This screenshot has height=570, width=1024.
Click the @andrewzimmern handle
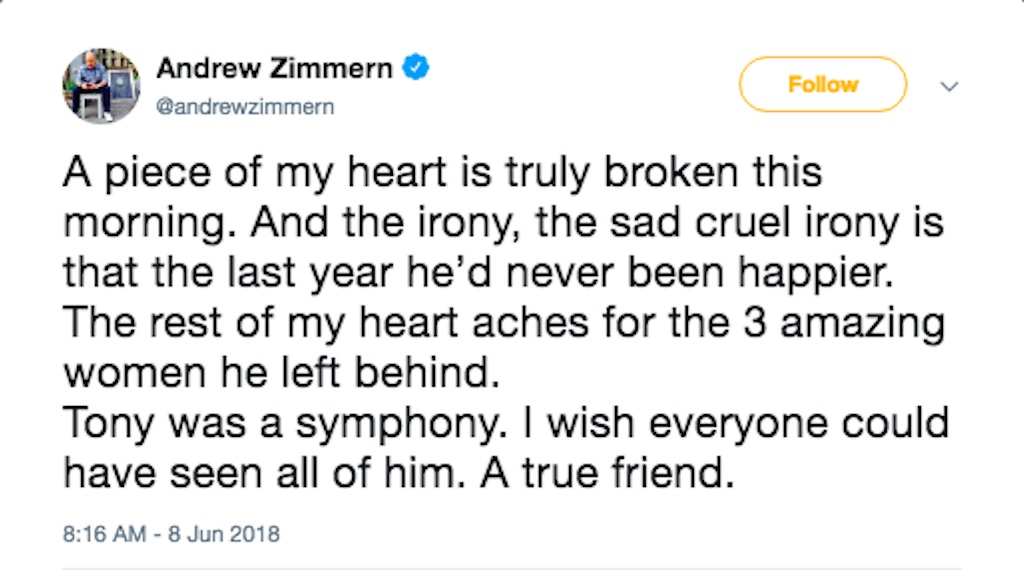pyautogui.click(x=244, y=106)
